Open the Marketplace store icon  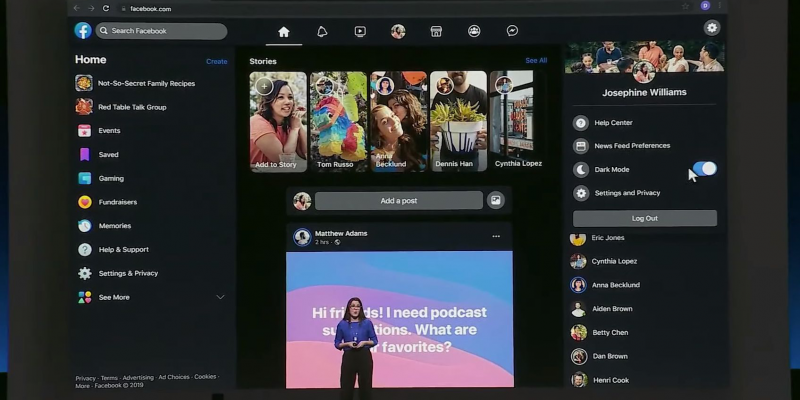click(436, 31)
